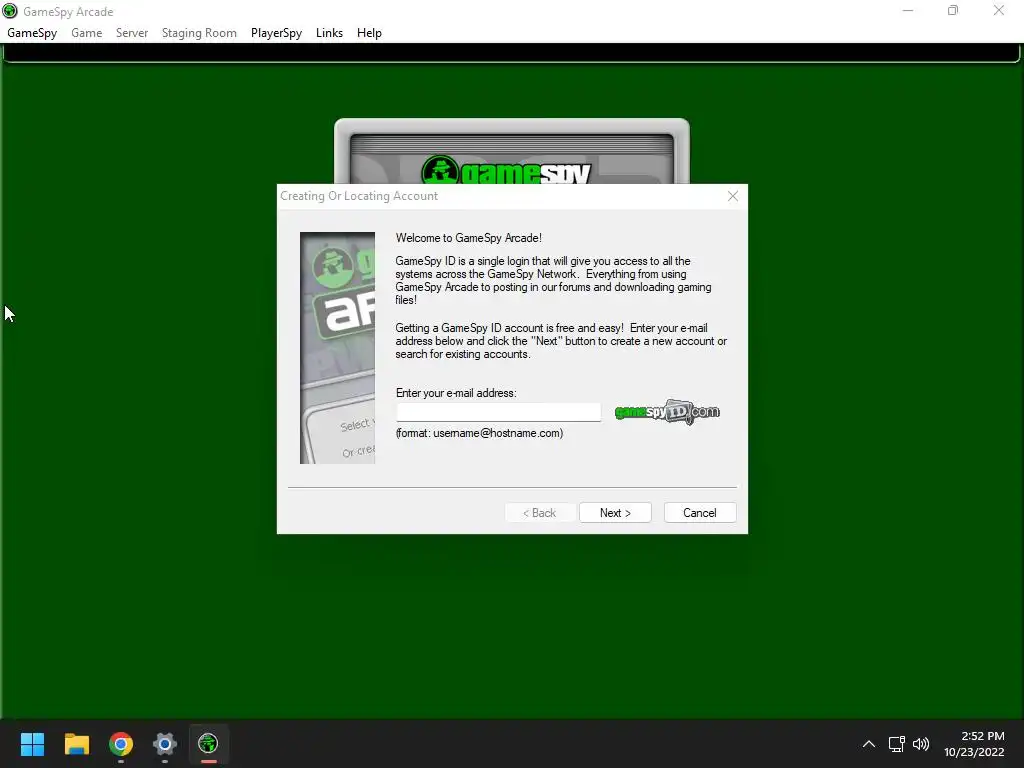1024x768 pixels.
Task: Open Google Chrome from the taskbar
Action: [121, 744]
